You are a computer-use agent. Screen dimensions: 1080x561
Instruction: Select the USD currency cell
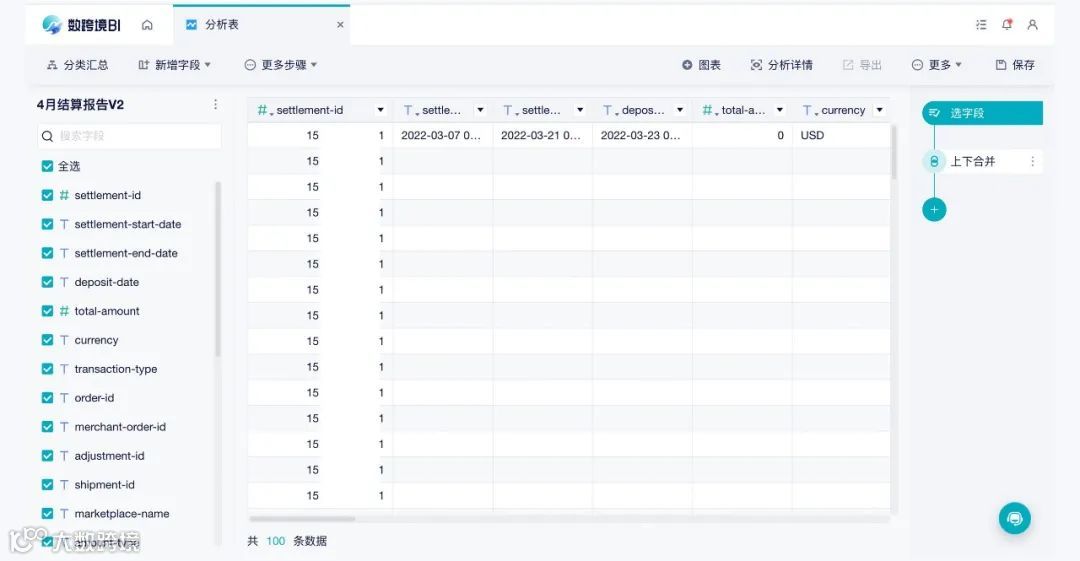tap(840, 136)
